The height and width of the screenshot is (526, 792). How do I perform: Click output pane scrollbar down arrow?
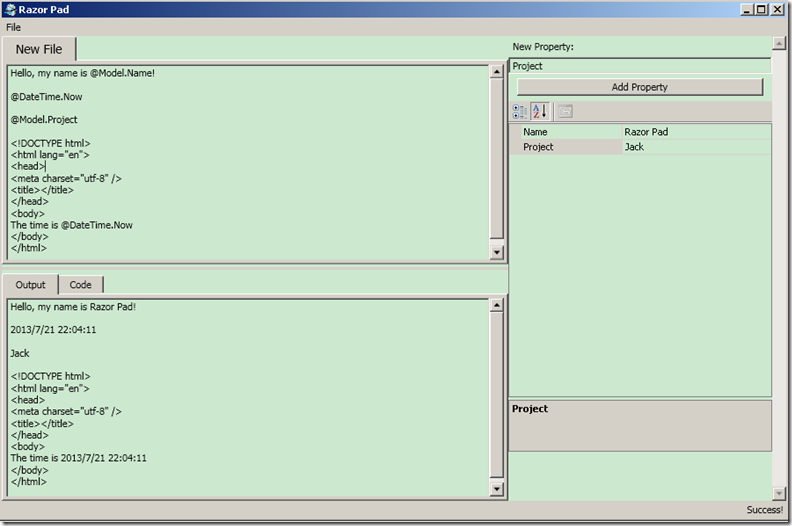[497, 488]
